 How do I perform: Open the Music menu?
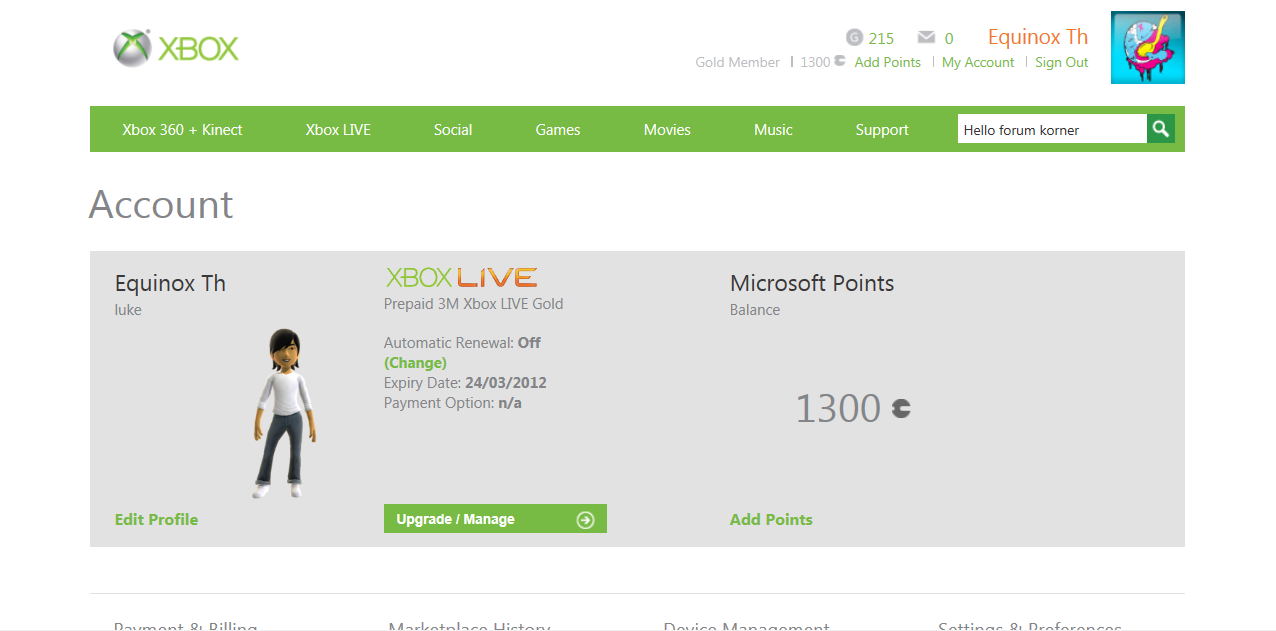point(773,130)
